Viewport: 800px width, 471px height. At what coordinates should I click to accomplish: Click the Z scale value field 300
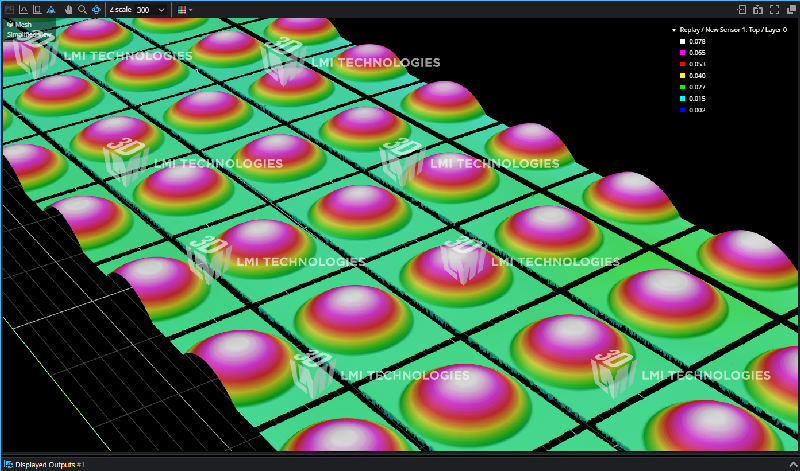(x=145, y=10)
